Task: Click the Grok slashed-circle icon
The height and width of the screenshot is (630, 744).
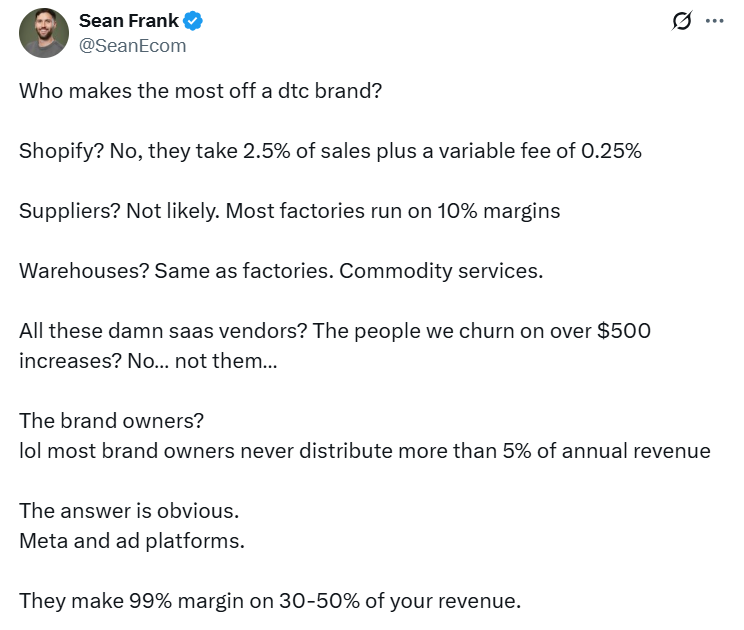Action: (x=683, y=21)
